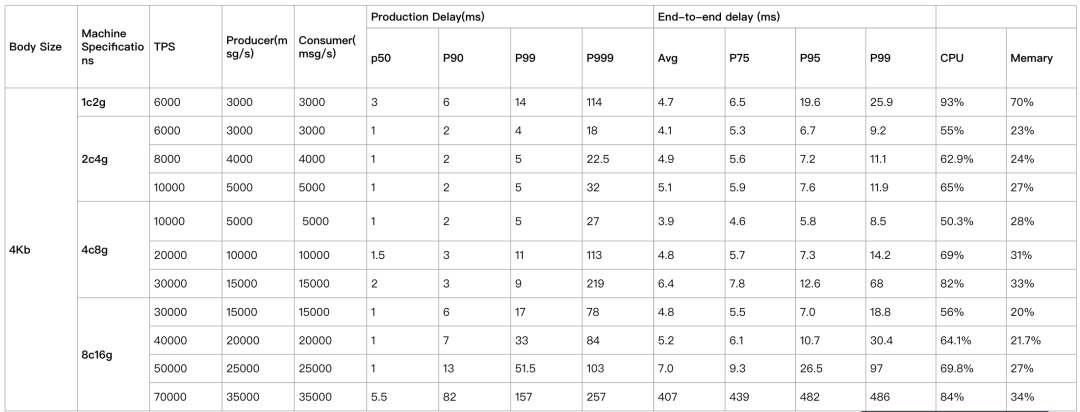Viewport: 1080px width, 412px height.
Task: Click the 4c8g machine specification cell
Action: 113,249
